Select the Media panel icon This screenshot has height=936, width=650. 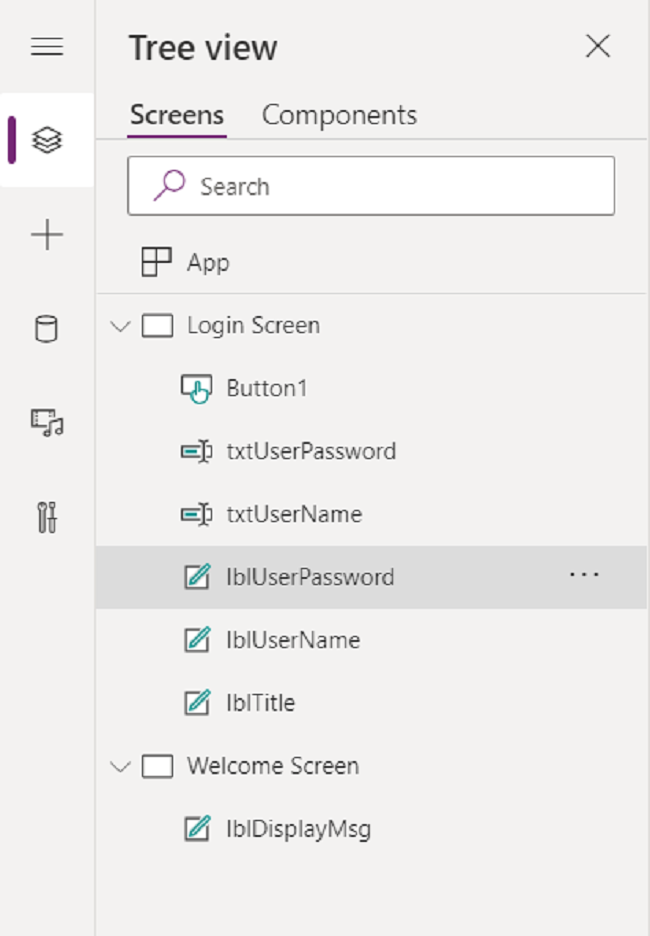tap(47, 423)
